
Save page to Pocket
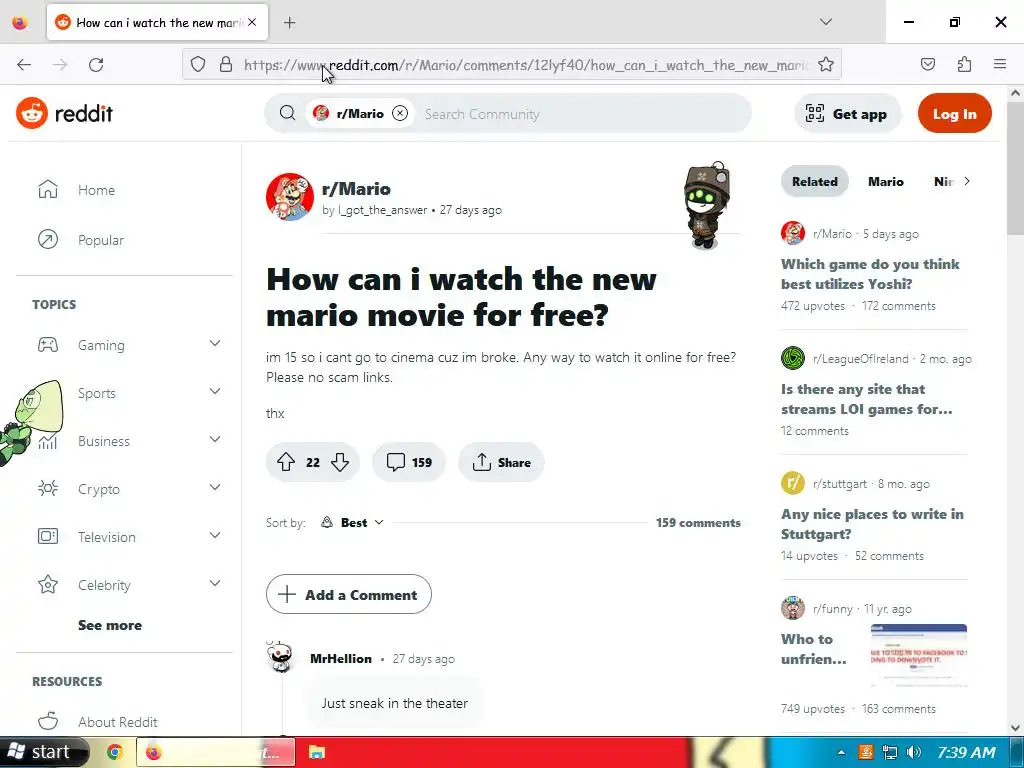point(927,64)
